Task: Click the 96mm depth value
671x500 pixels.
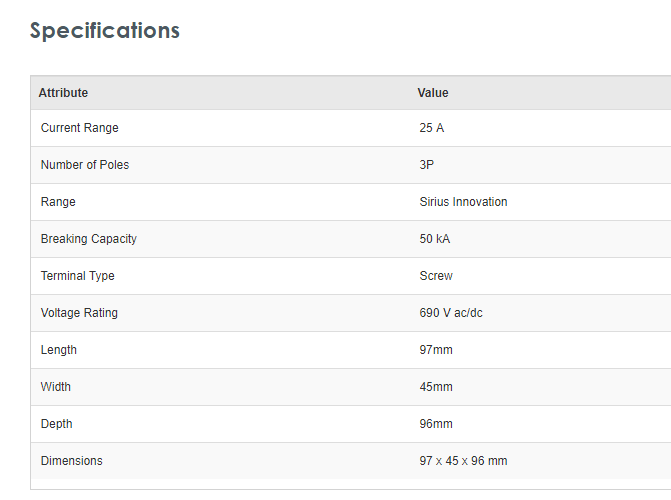Action: pos(436,424)
